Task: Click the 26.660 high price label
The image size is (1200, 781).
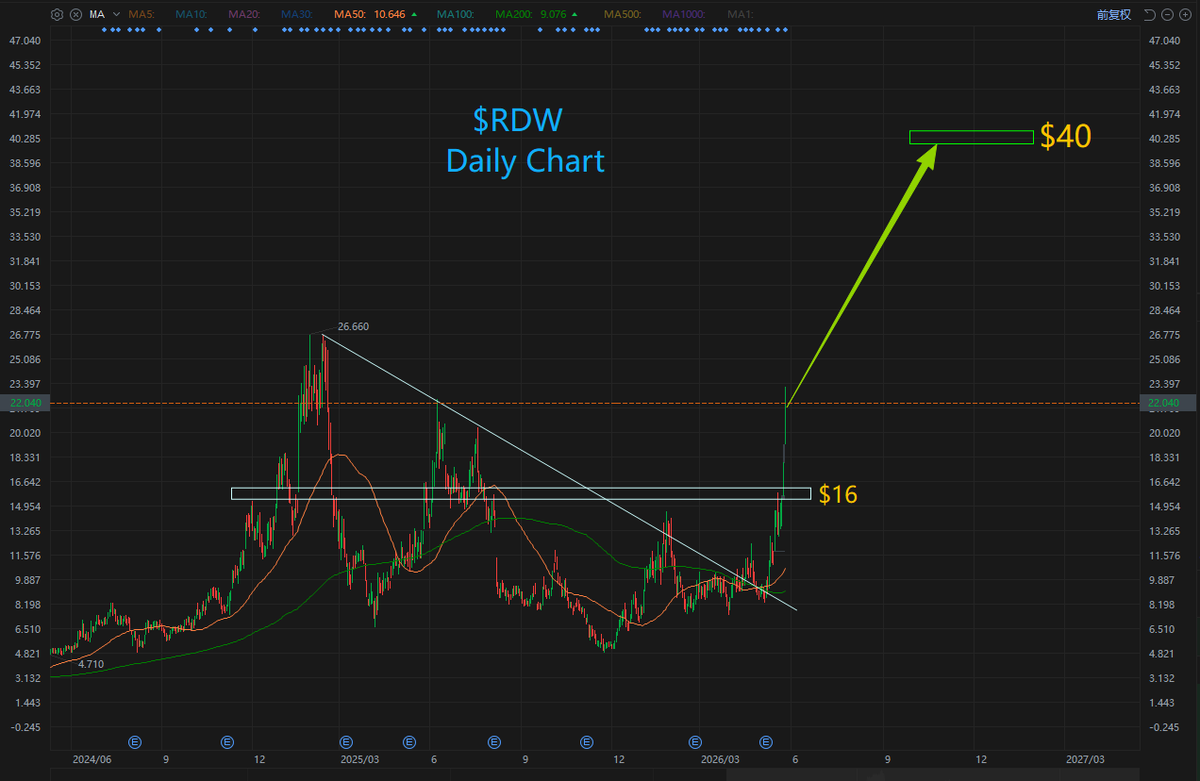Action: click(354, 326)
